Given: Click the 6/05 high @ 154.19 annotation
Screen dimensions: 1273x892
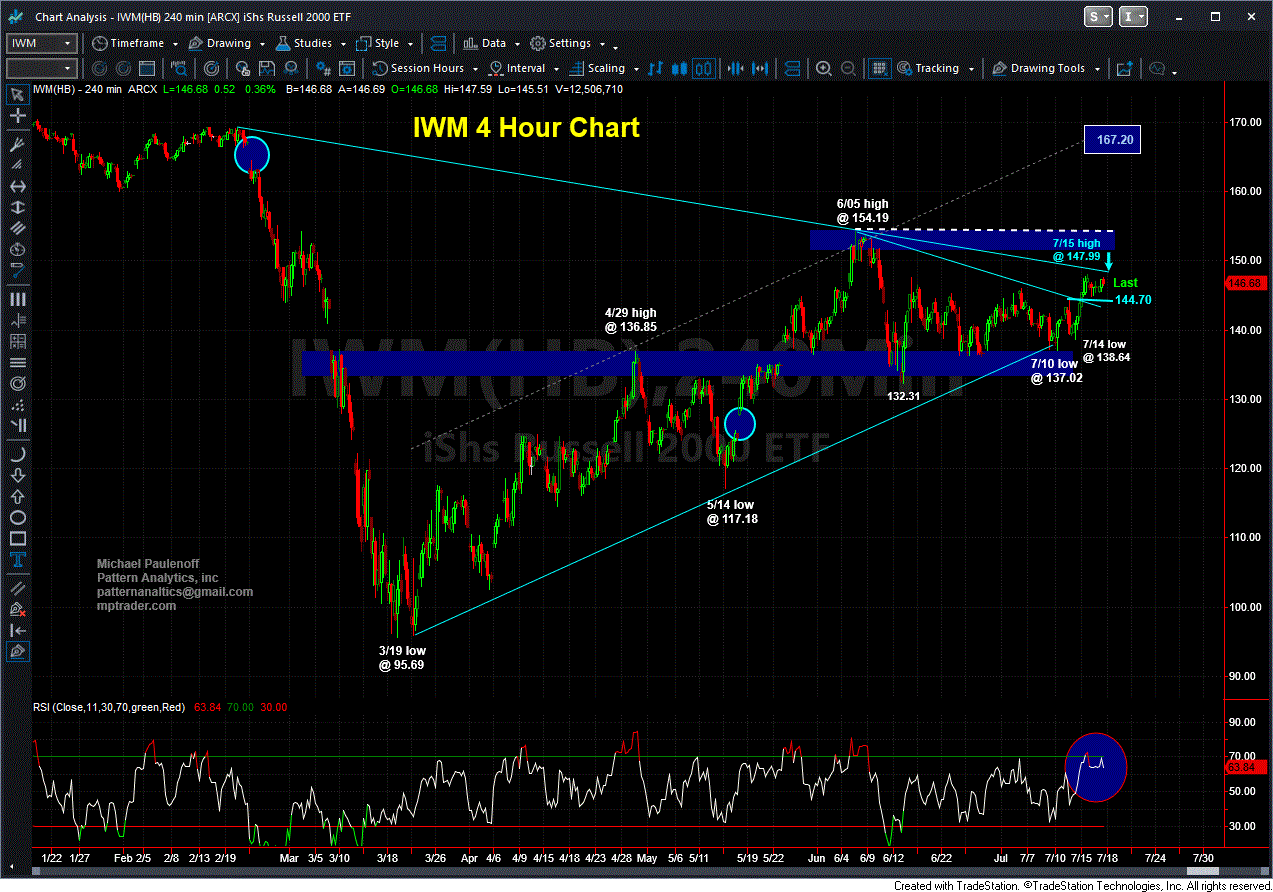Looking at the screenshot, I should tap(862, 211).
